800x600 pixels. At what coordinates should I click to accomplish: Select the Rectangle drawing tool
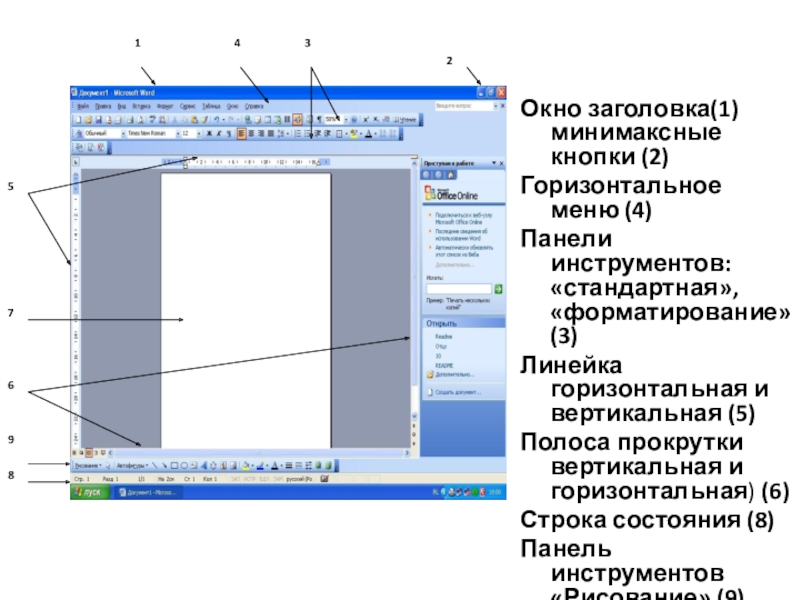(x=174, y=465)
